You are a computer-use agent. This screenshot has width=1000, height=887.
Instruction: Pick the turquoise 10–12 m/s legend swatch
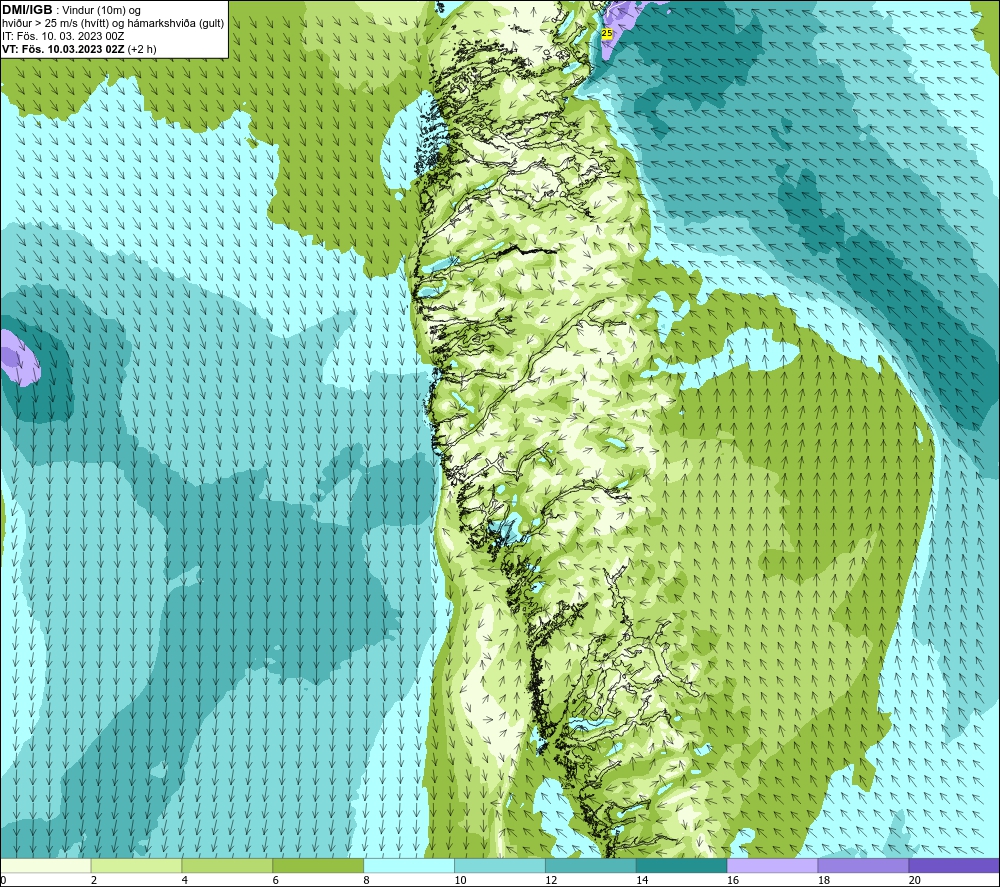tap(500, 865)
